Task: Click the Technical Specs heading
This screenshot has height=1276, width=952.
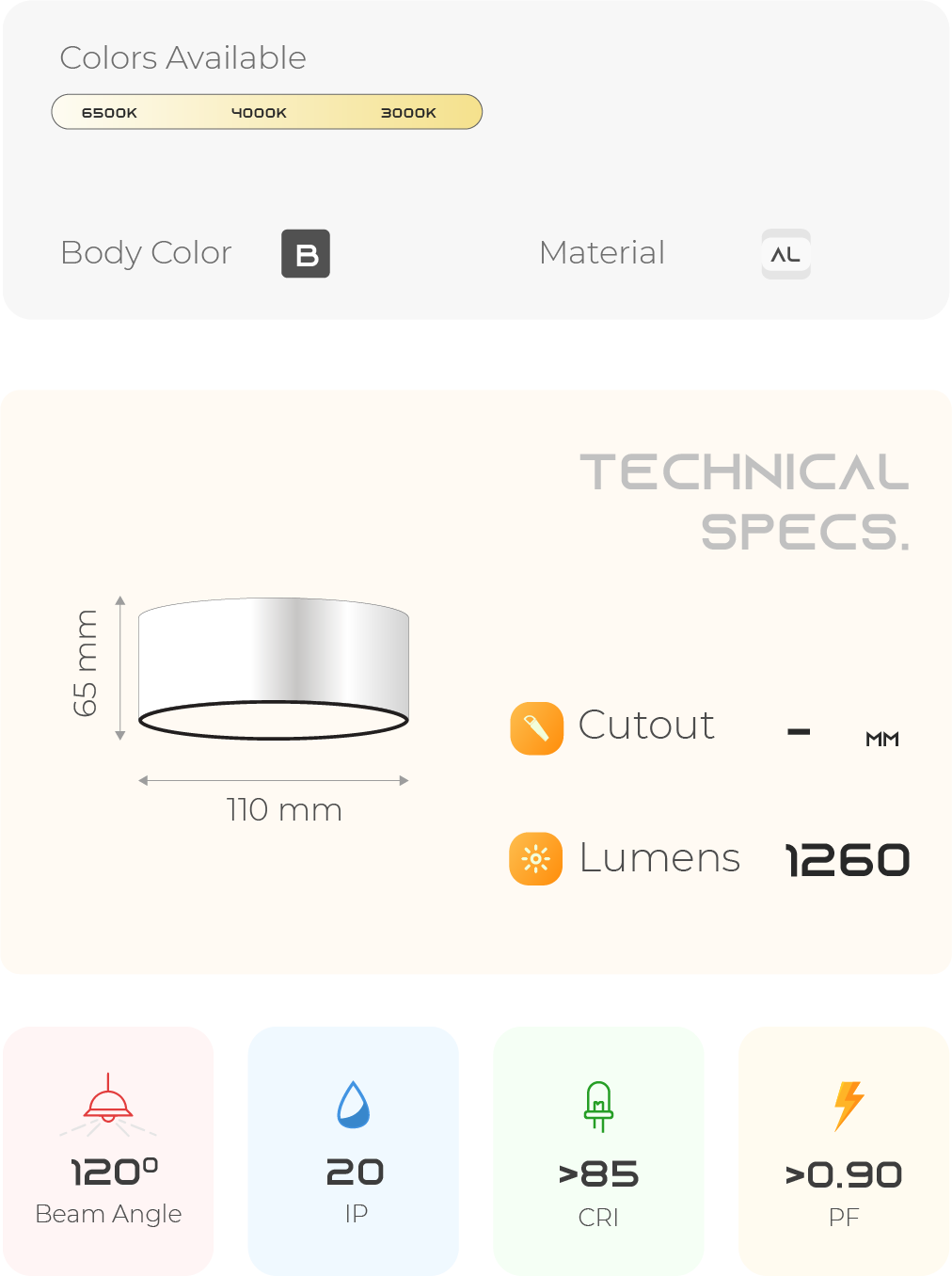Action: (x=744, y=502)
